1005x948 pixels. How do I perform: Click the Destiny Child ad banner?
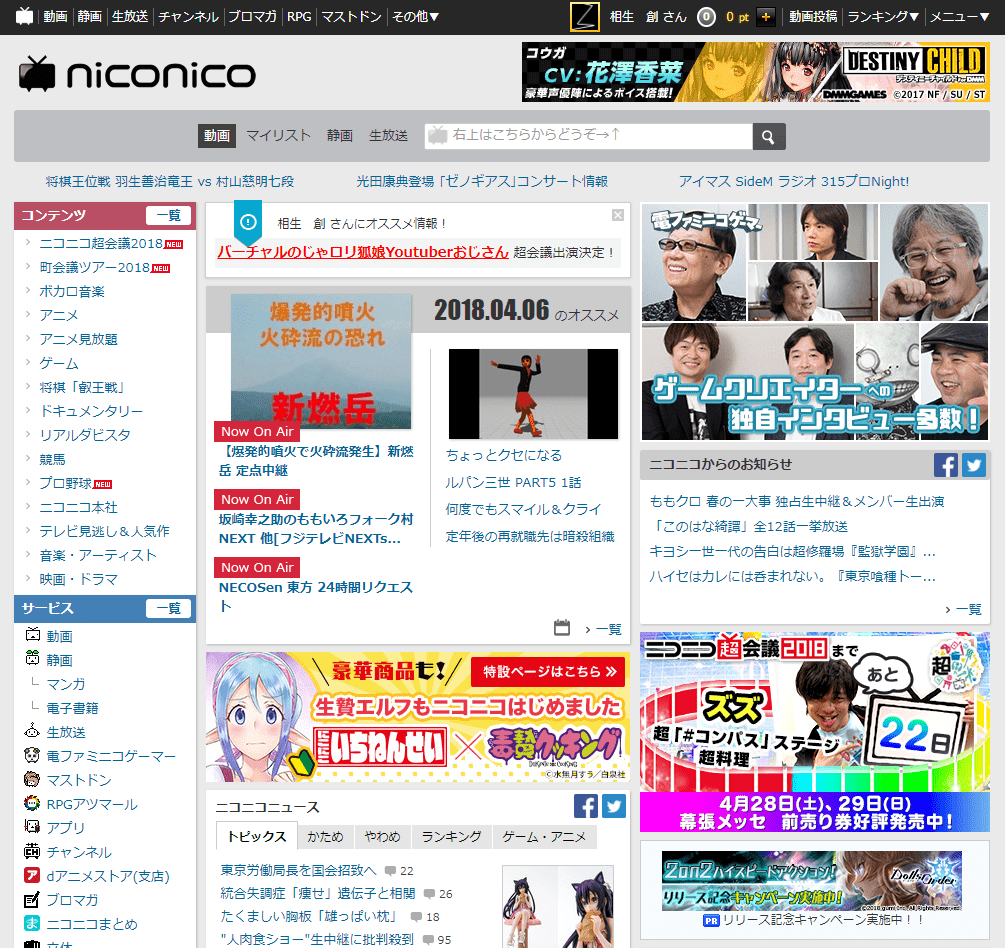coord(756,72)
